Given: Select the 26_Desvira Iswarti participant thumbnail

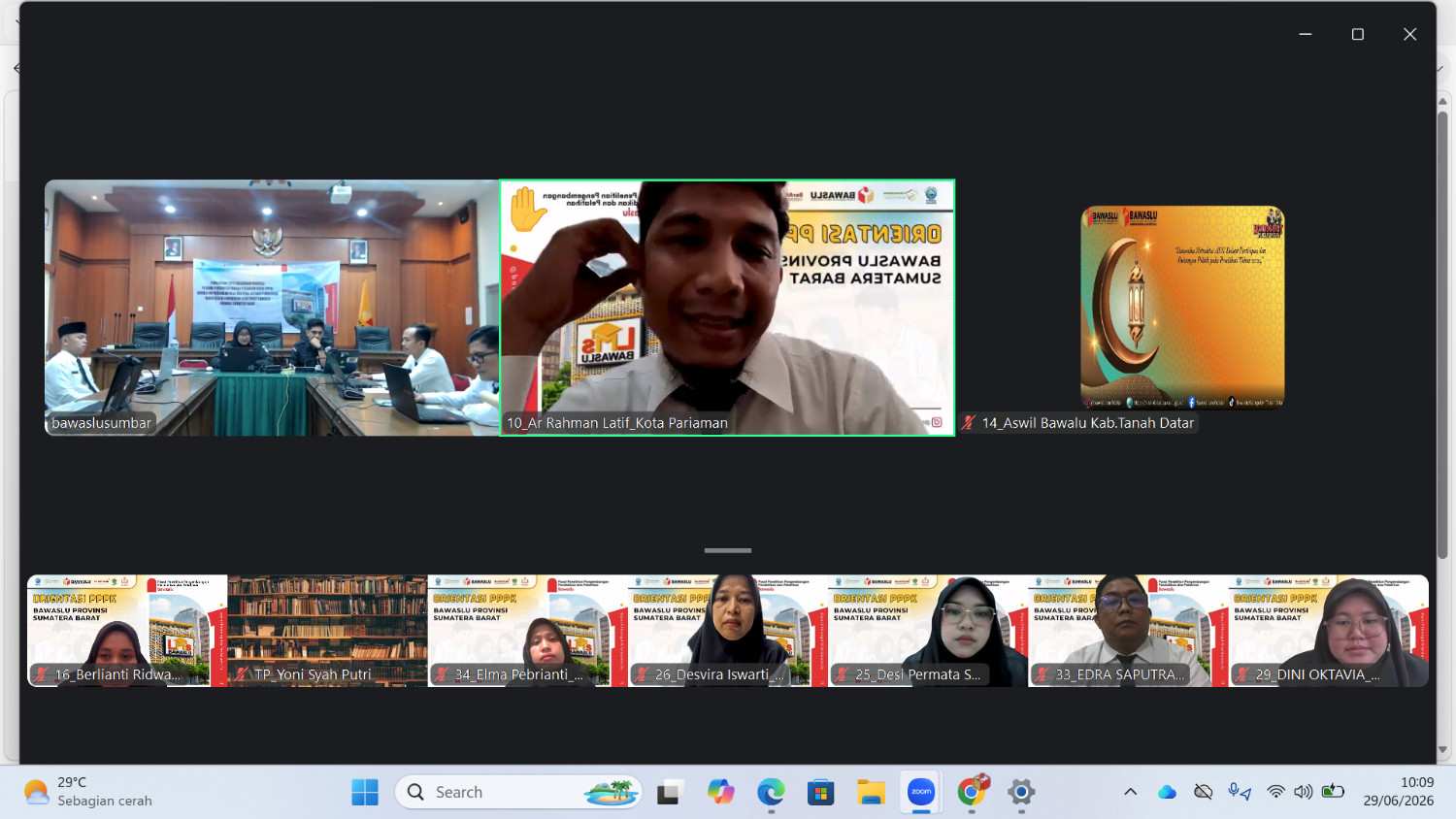Looking at the screenshot, I should [x=727, y=631].
